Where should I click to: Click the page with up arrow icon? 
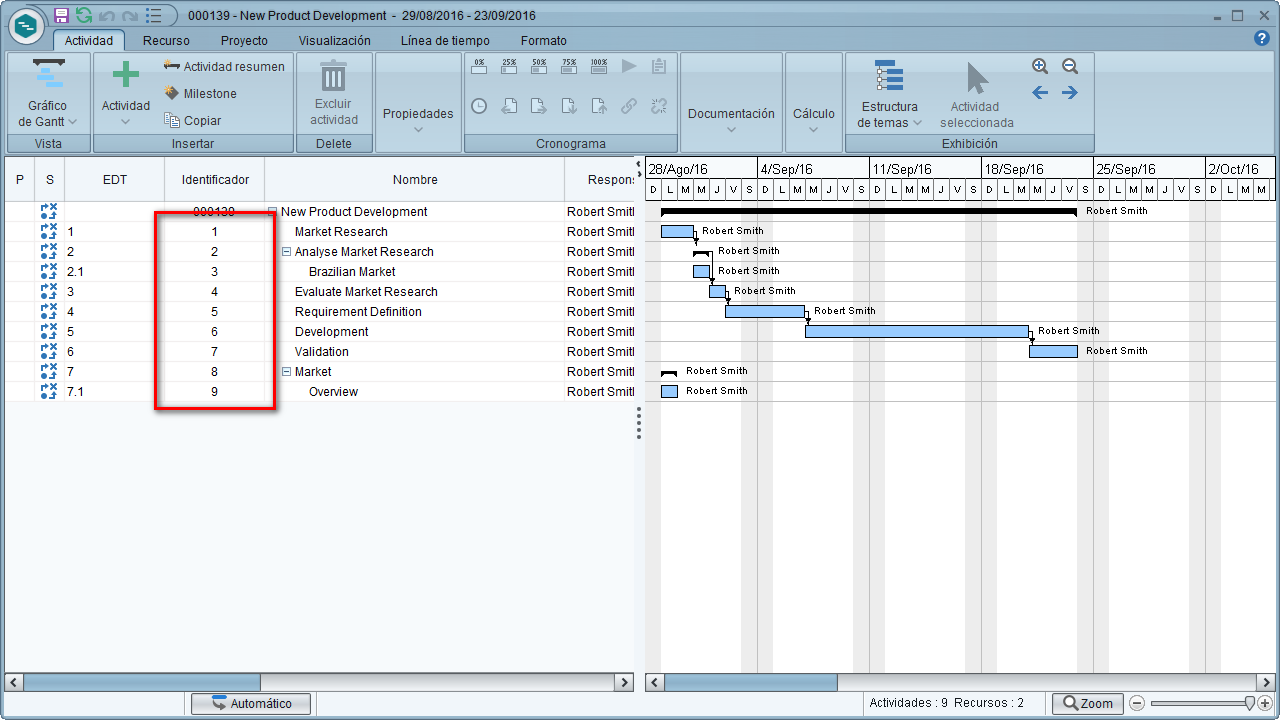pos(599,105)
